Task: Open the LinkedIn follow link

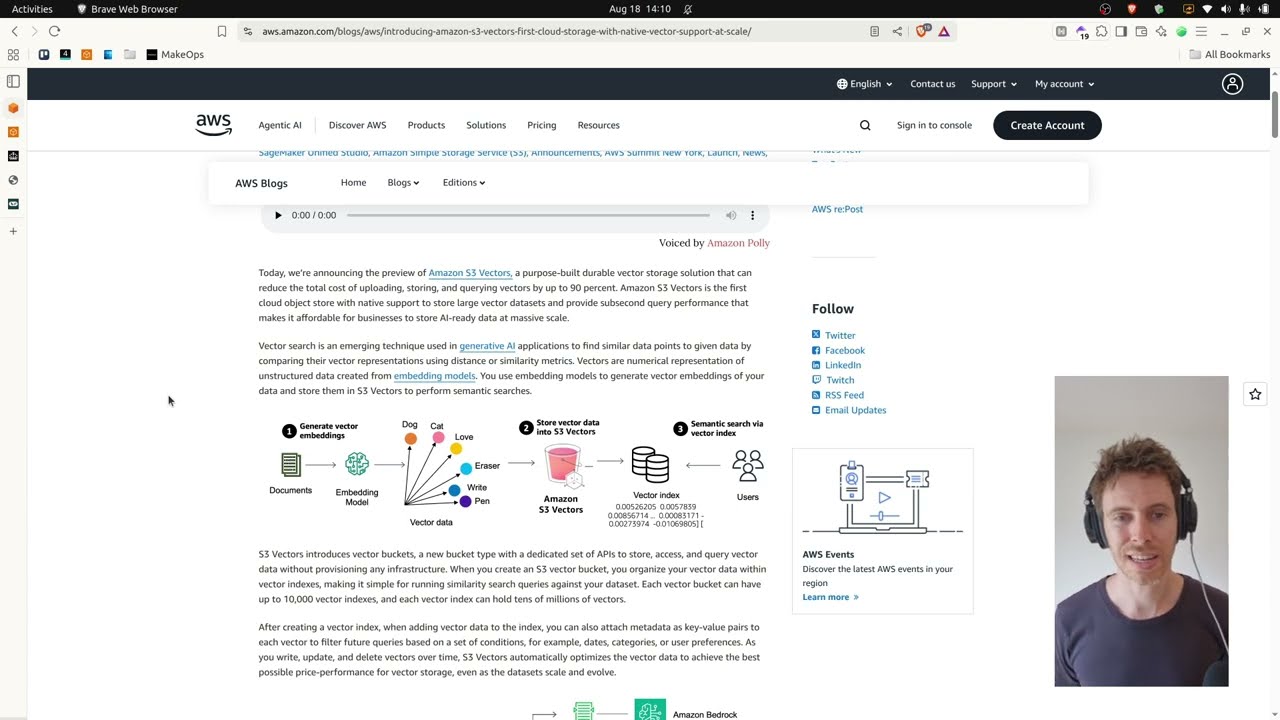Action: pos(843,365)
